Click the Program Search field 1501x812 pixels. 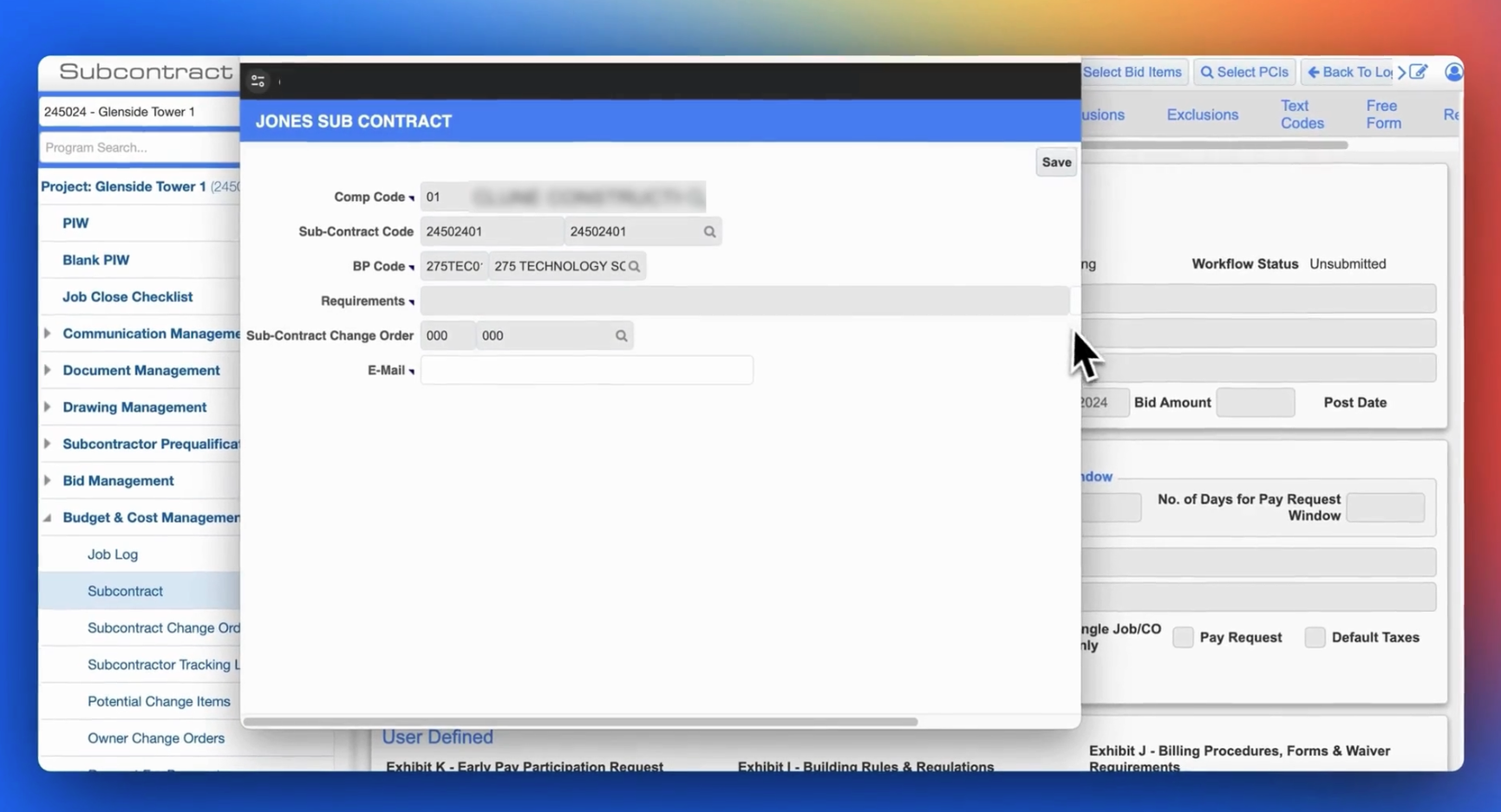[140, 147]
